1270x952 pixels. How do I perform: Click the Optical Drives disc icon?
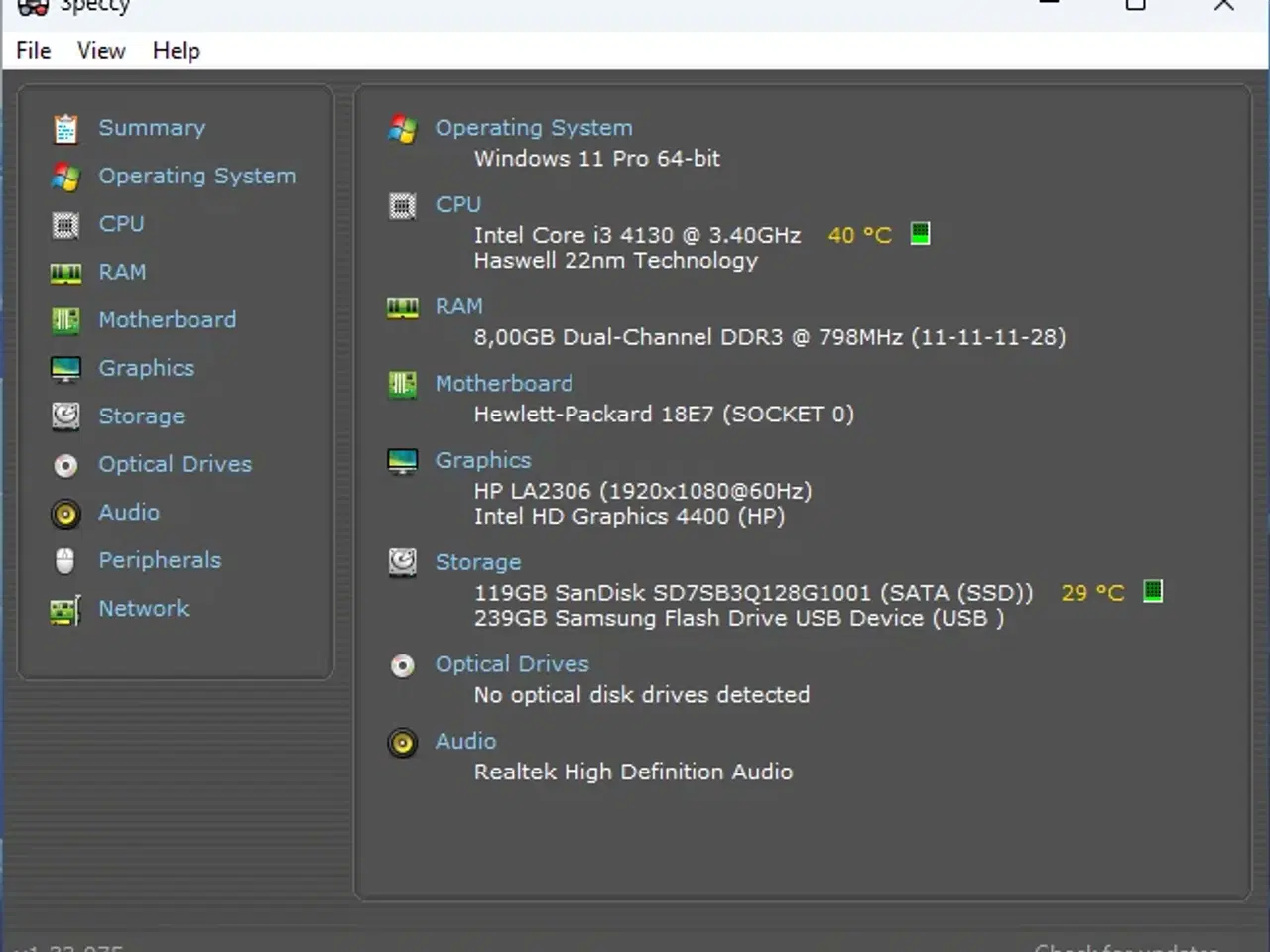pyautogui.click(x=65, y=464)
